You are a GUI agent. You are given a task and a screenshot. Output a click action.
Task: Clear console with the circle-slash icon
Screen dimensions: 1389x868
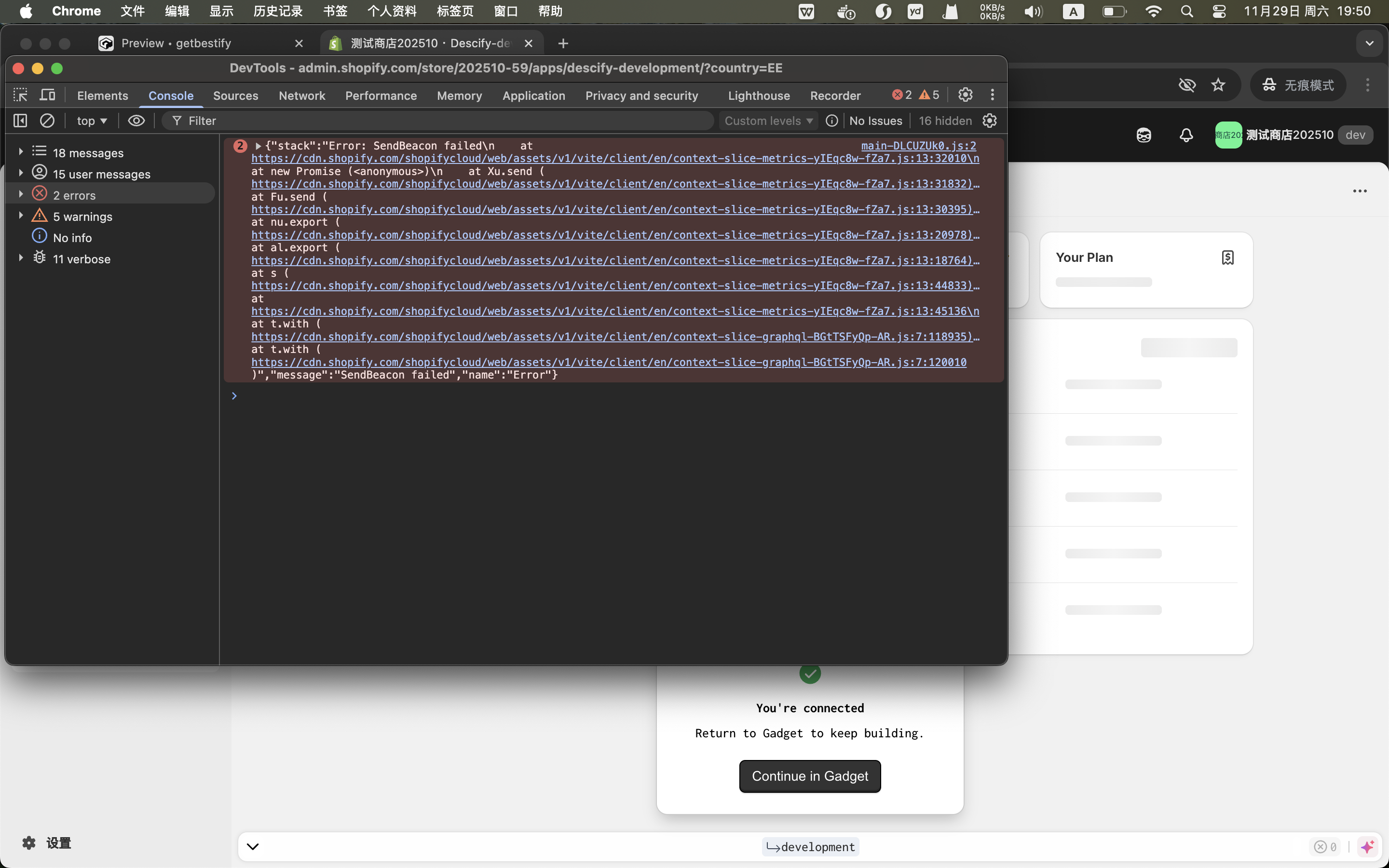[47, 121]
